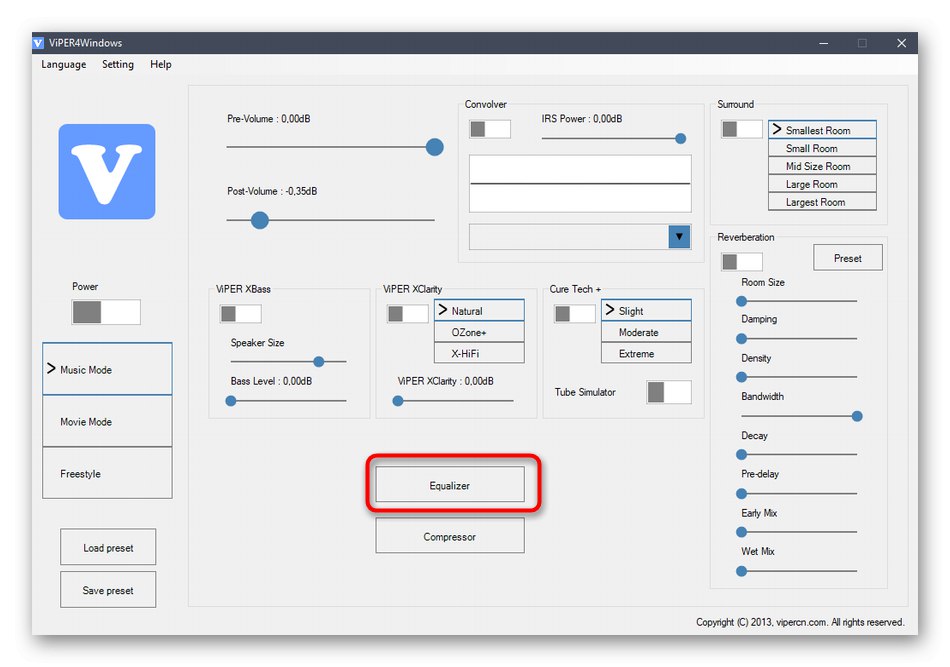Toggle the ViPER XClarity switch

pyautogui.click(x=408, y=314)
